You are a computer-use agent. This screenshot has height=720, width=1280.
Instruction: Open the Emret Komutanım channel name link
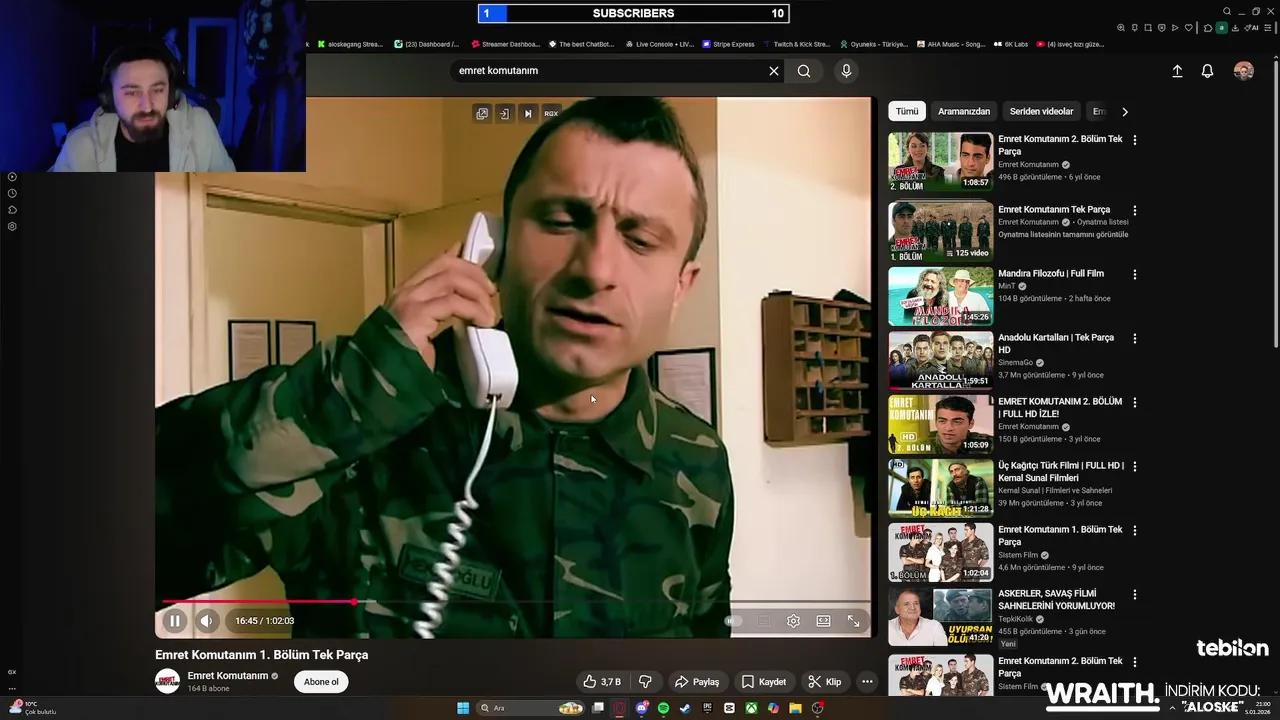tap(228, 676)
